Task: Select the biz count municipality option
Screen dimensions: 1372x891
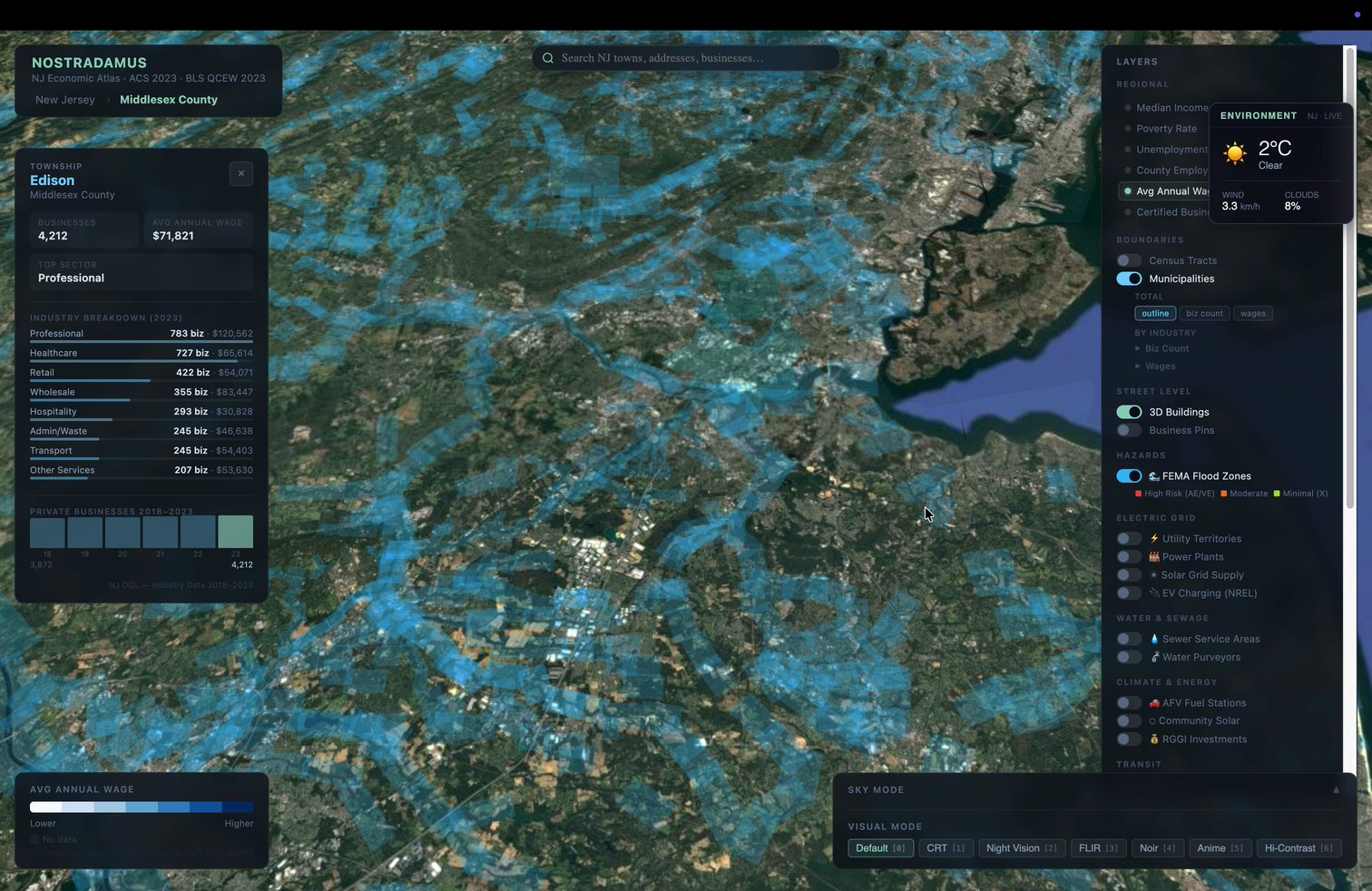Action: [x=1204, y=314]
